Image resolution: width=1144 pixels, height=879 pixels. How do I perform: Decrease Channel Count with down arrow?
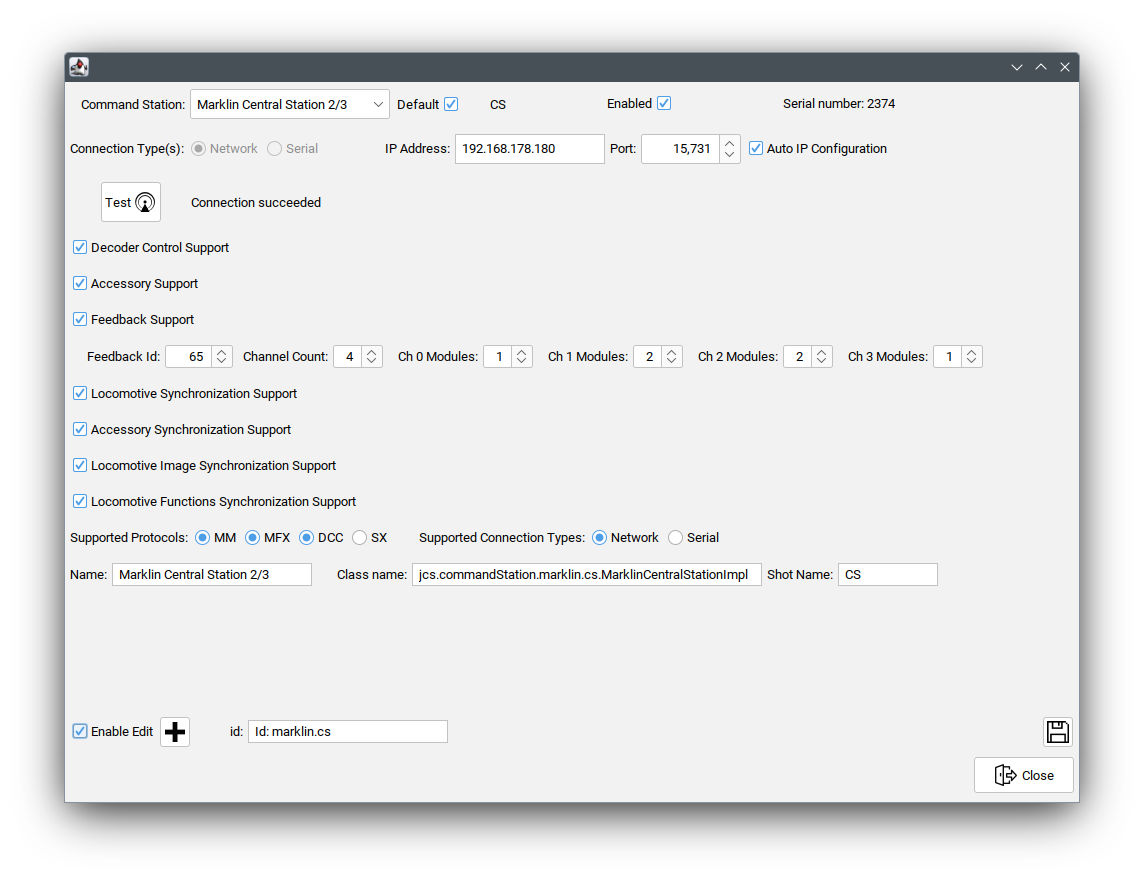pyautogui.click(x=372, y=362)
